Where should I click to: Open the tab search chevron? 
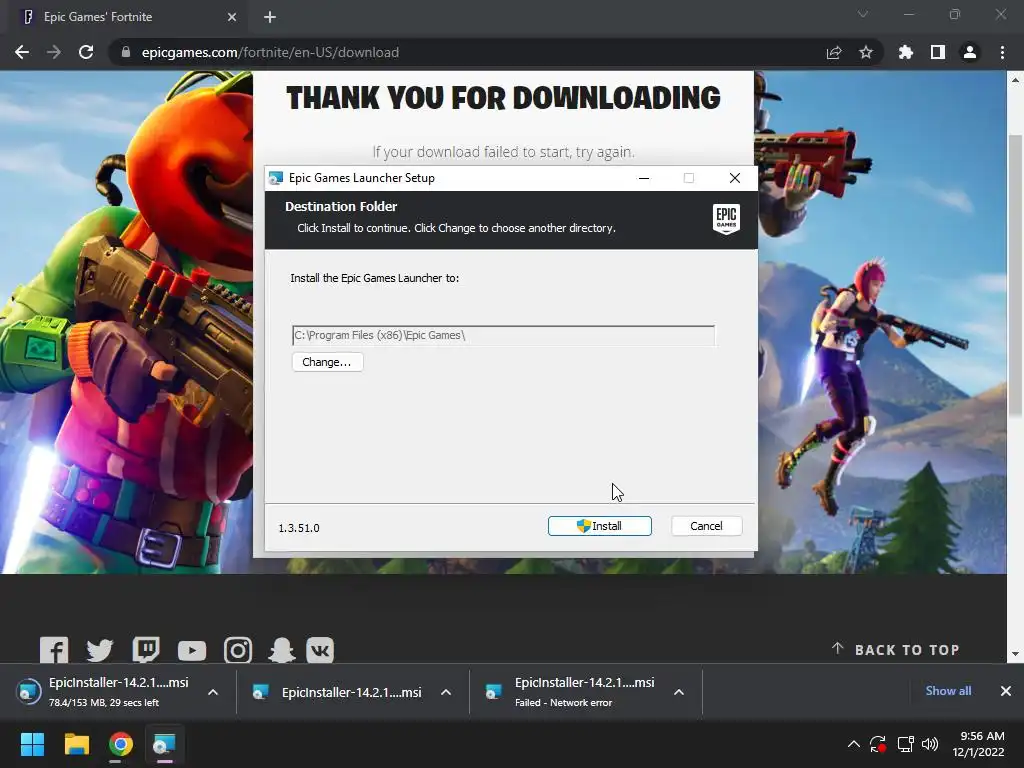click(863, 14)
